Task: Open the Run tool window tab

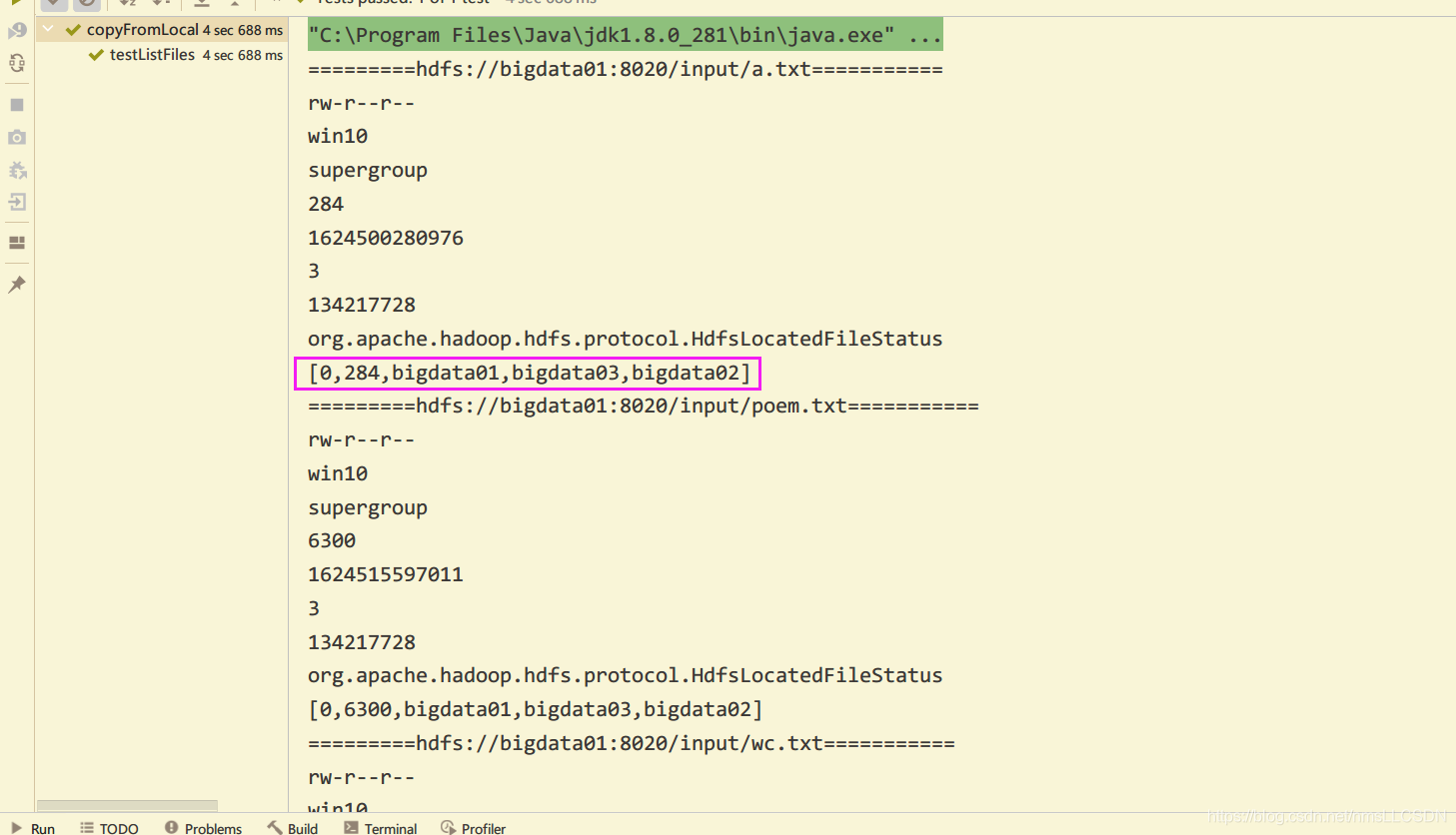Action: [x=32, y=828]
